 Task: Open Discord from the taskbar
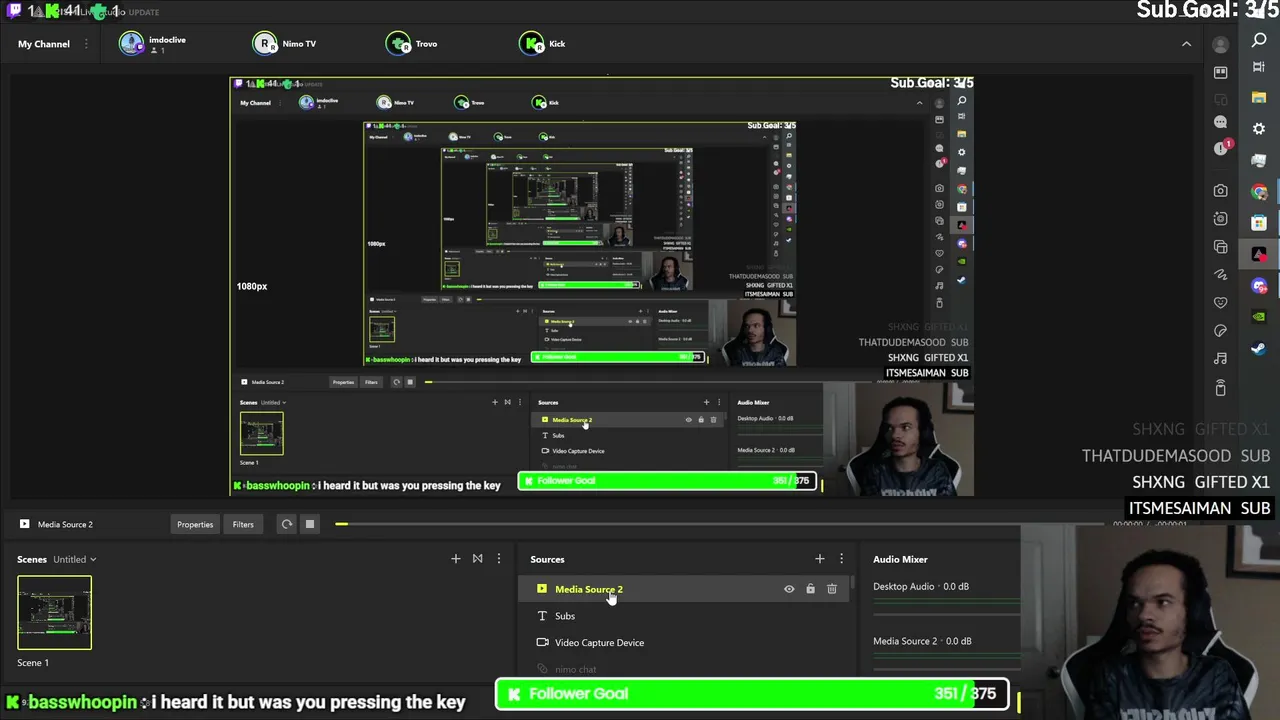point(1259,286)
